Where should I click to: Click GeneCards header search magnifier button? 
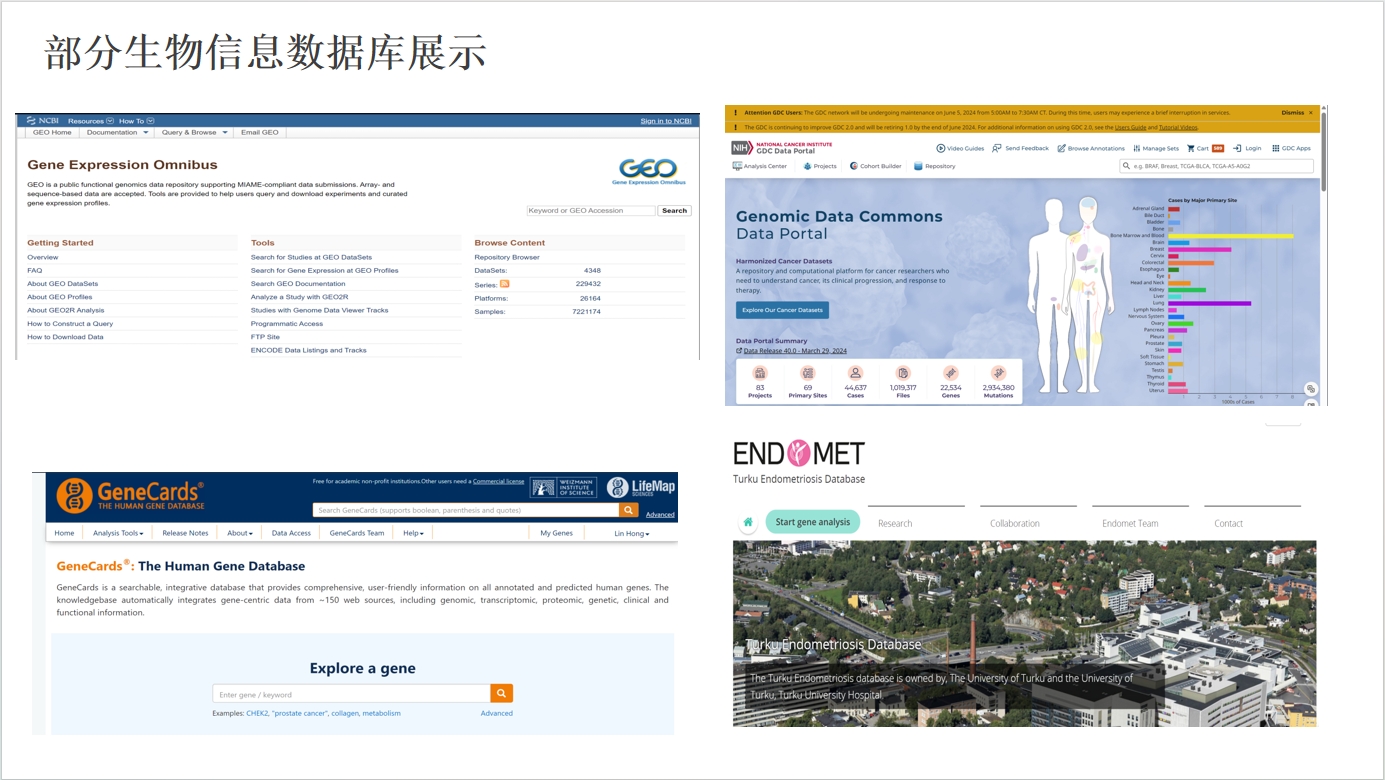pyautogui.click(x=628, y=510)
